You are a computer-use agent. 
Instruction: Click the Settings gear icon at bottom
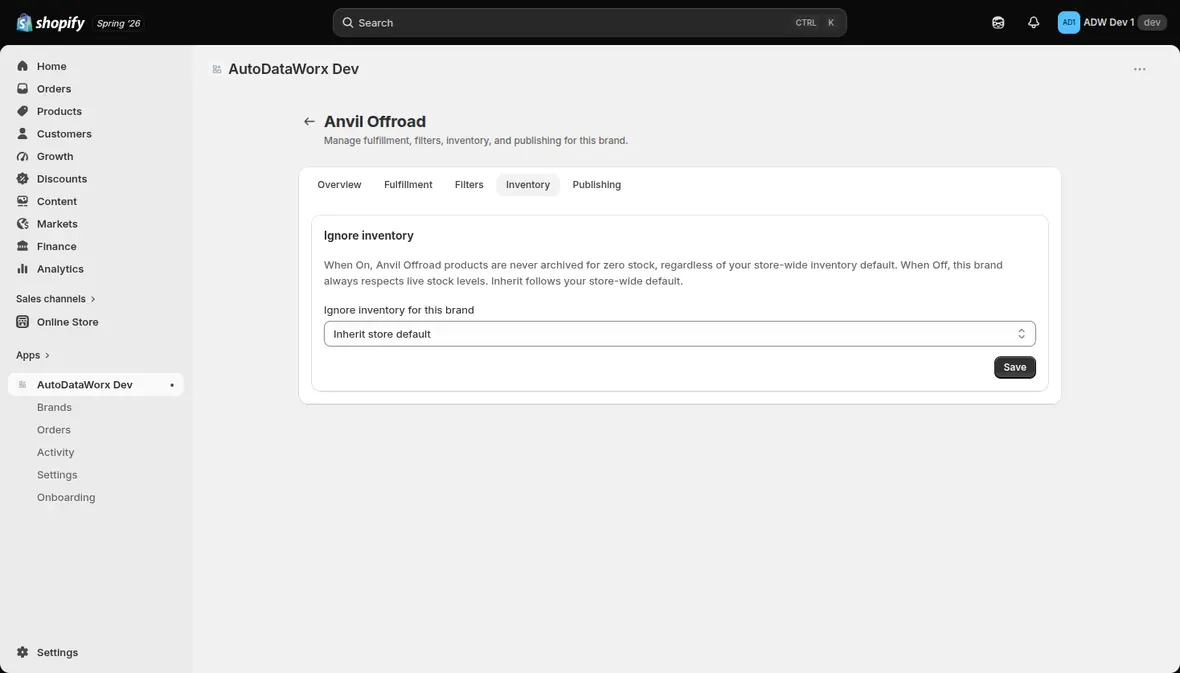pos(23,653)
